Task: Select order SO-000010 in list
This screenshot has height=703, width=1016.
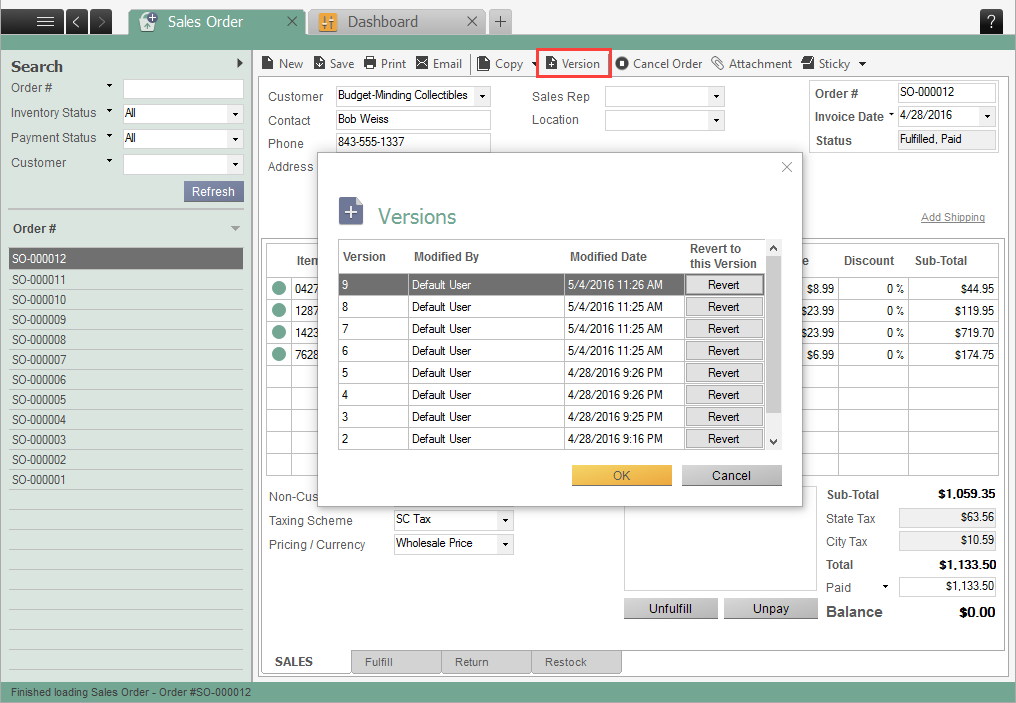Action: tap(126, 300)
